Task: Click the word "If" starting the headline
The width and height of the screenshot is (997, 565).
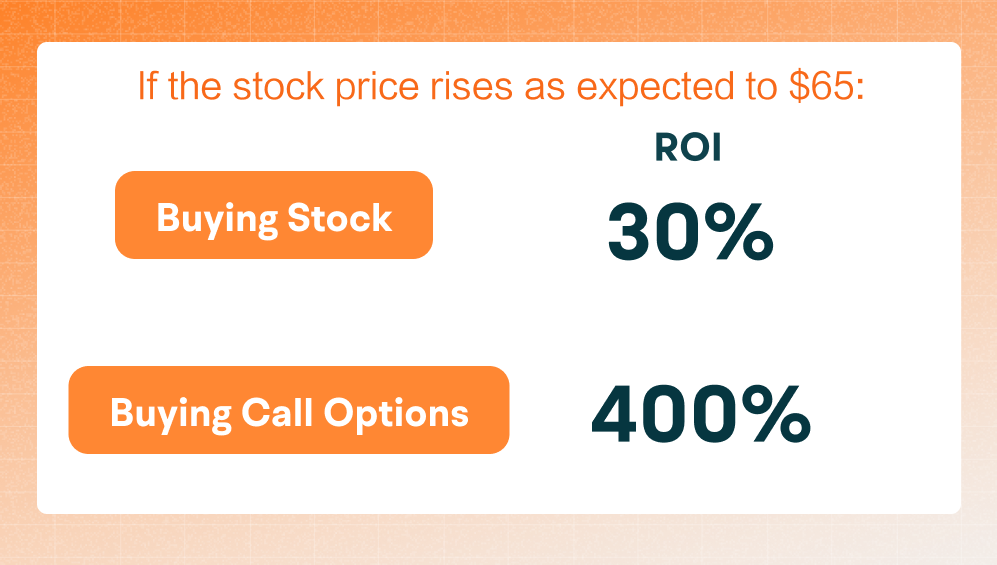Action: [x=147, y=86]
